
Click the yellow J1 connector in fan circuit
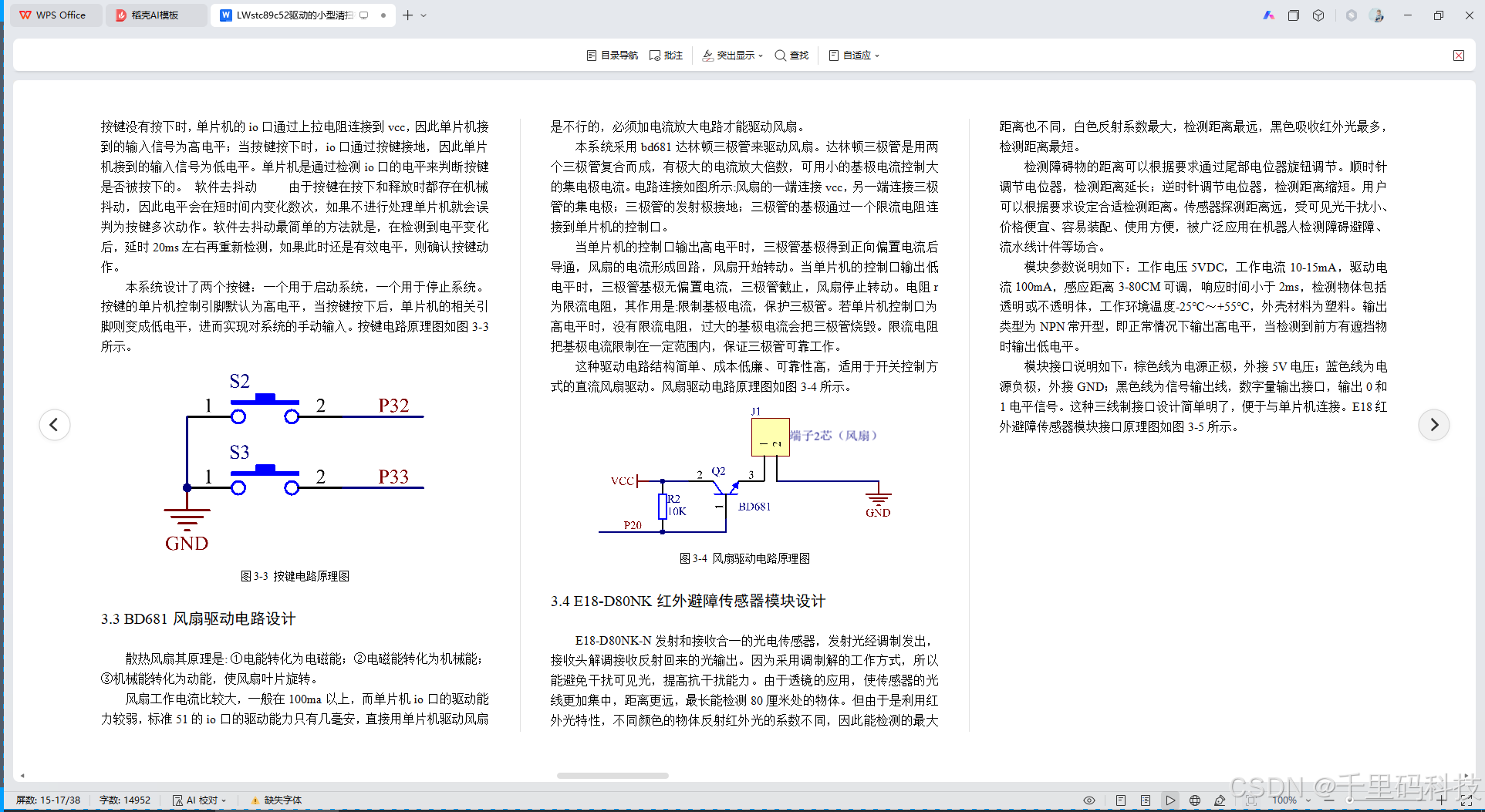770,437
